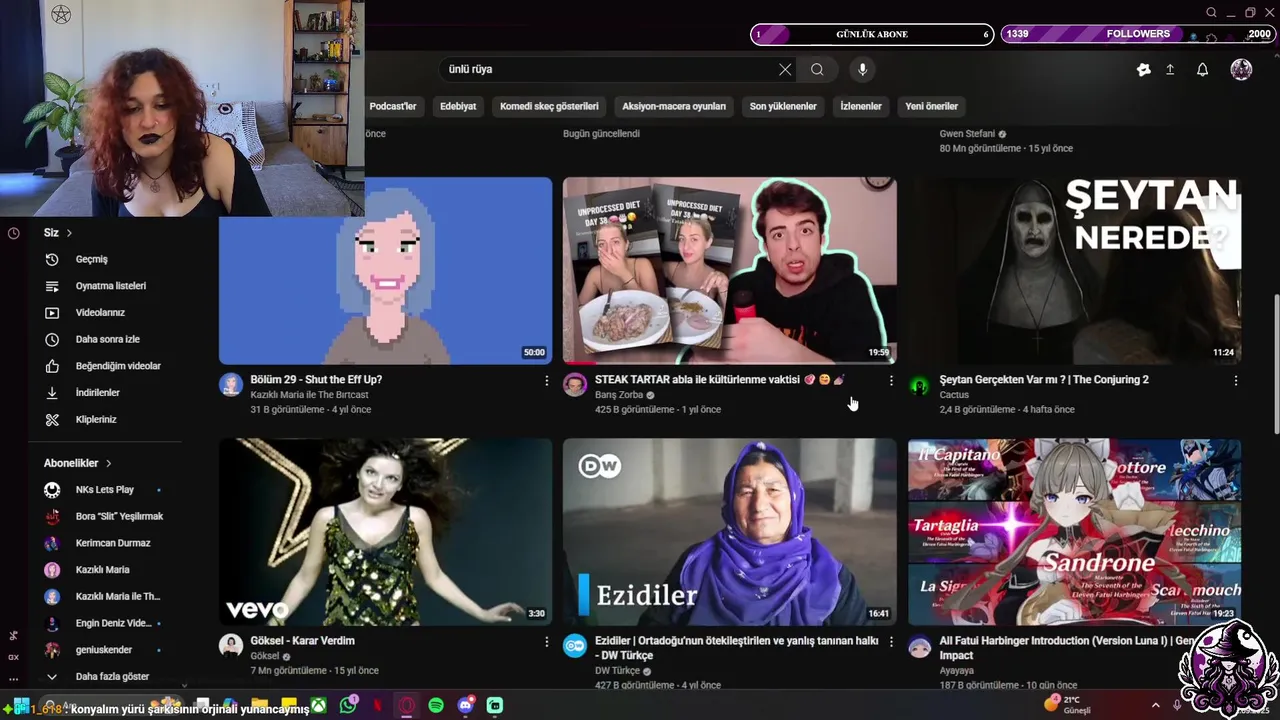The image size is (1280, 720).
Task: Open Spotify from taskbar
Action: (x=436, y=705)
